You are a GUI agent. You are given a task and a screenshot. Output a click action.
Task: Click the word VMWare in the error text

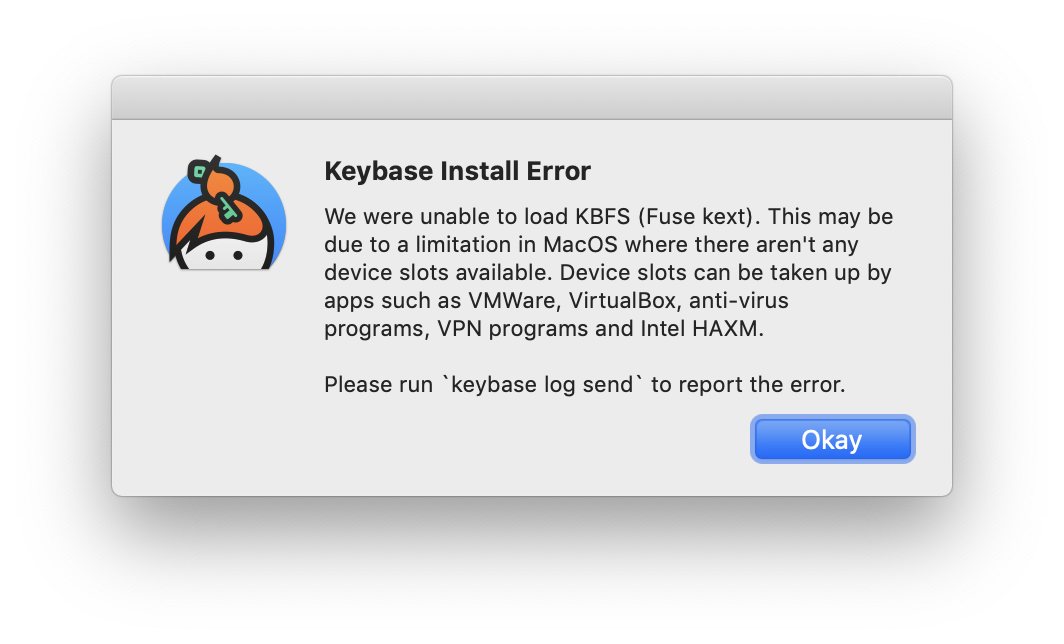512,300
